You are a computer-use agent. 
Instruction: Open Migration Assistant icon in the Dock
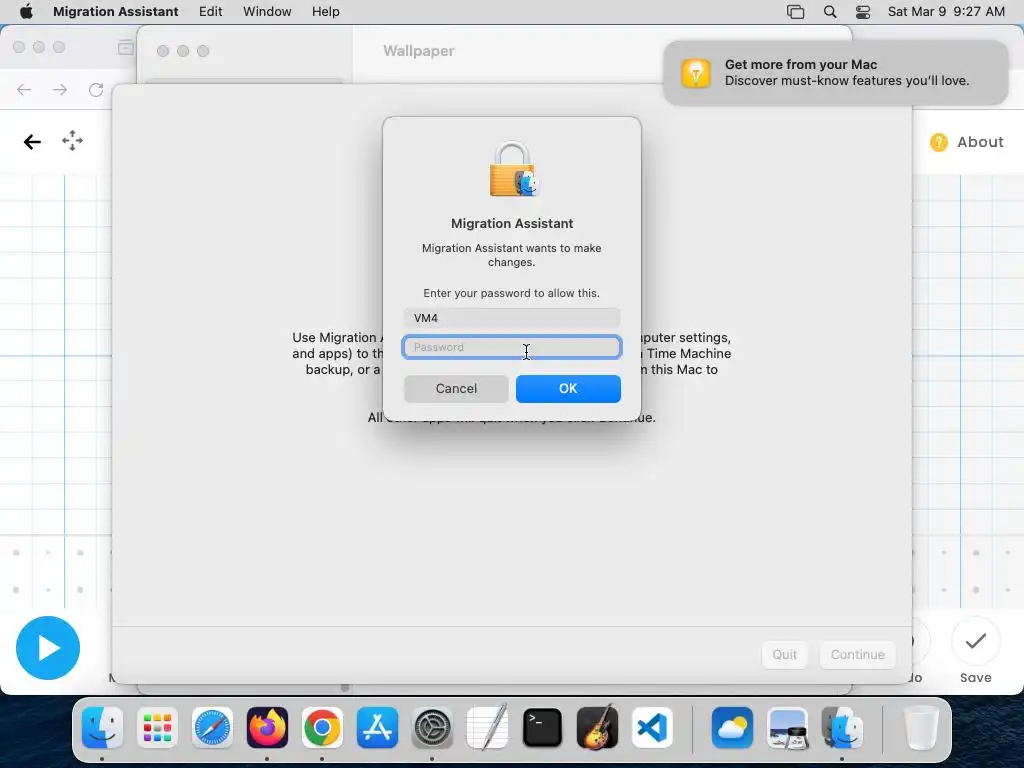click(842, 728)
